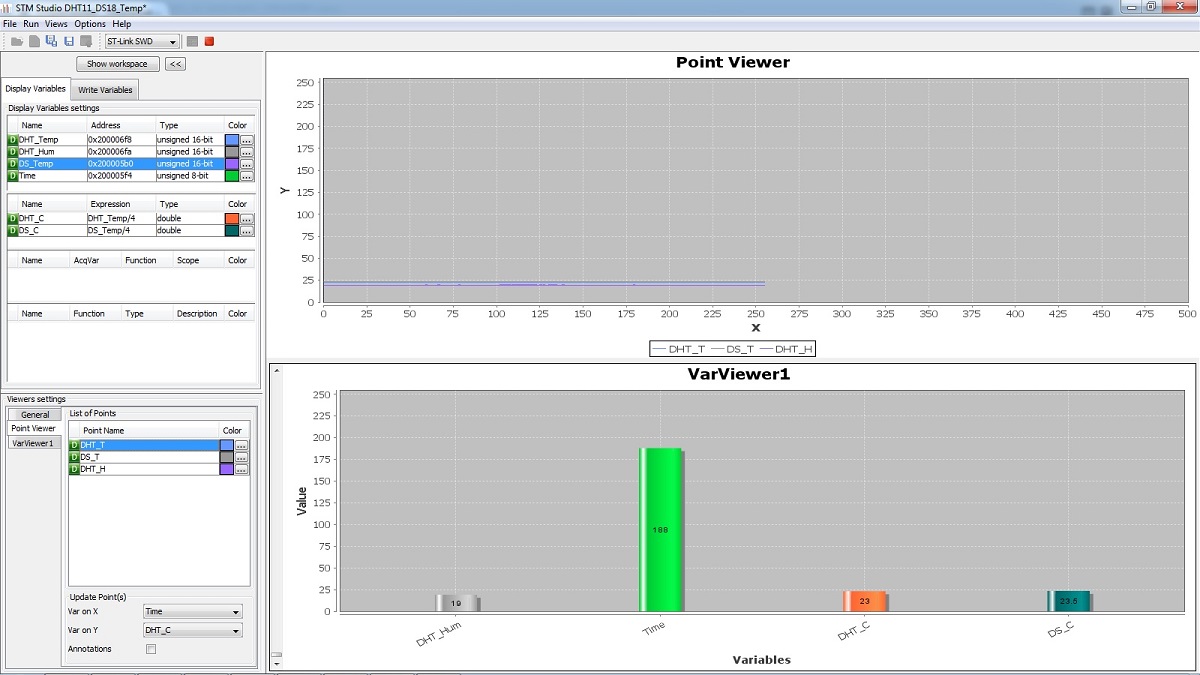
Task: Click the green color swatch for Time
Action: 232,176
